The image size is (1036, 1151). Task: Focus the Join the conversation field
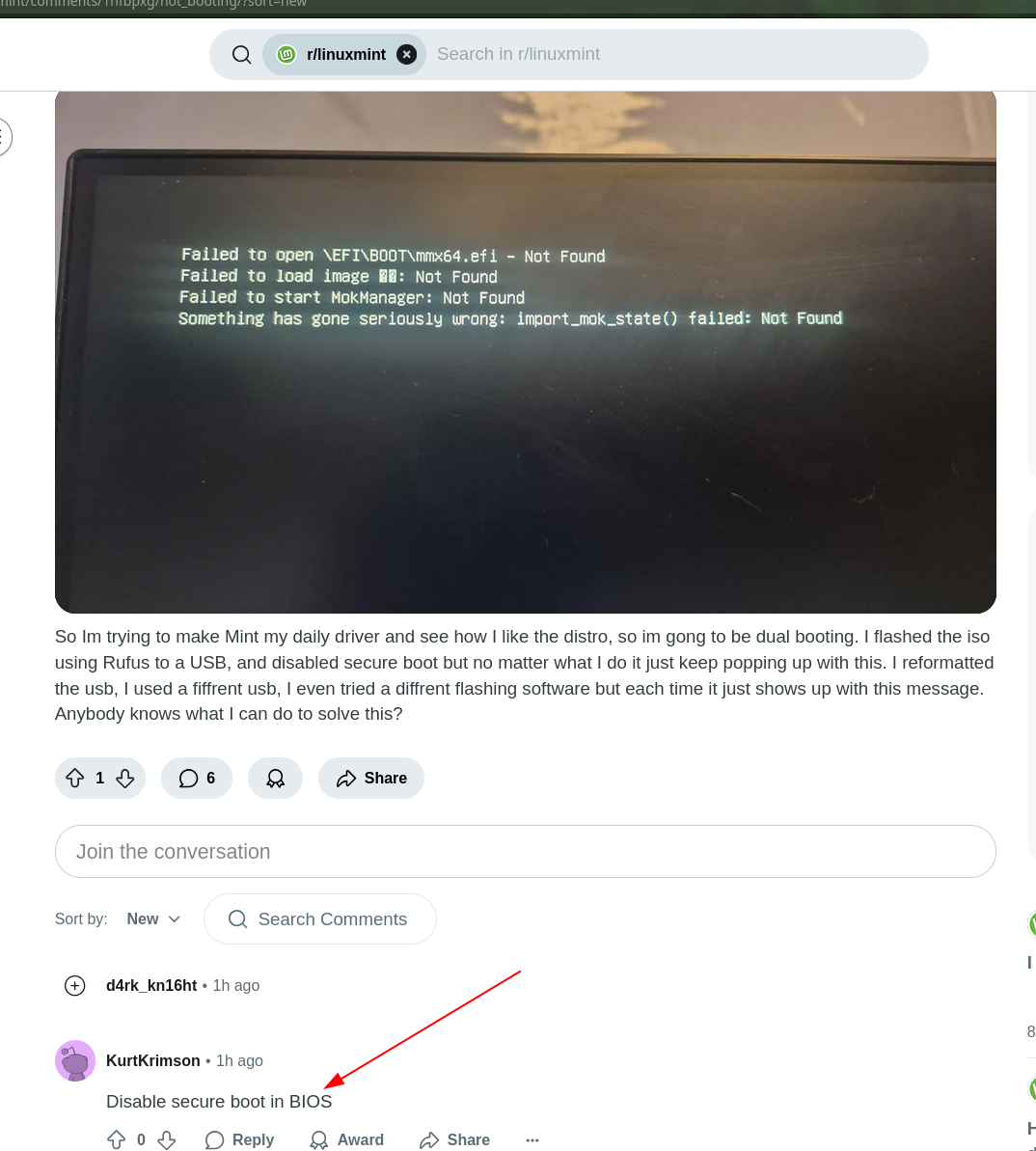click(x=526, y=852)
